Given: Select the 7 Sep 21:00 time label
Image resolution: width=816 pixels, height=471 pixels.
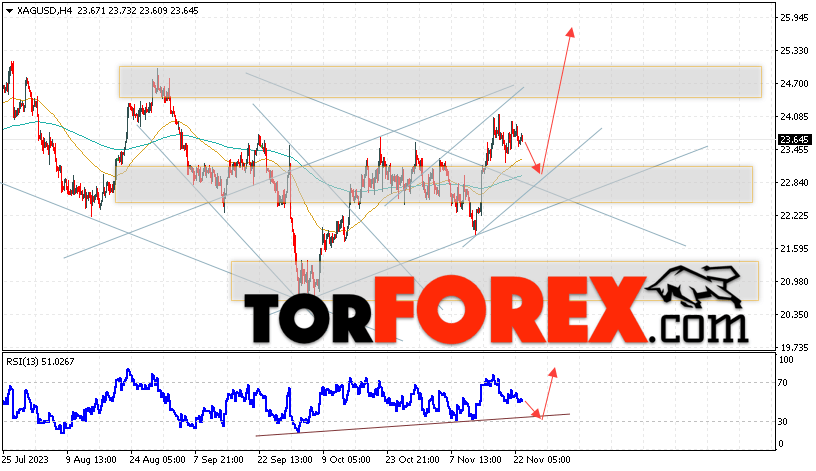Looking at the screenshot, I should point(218,460).
